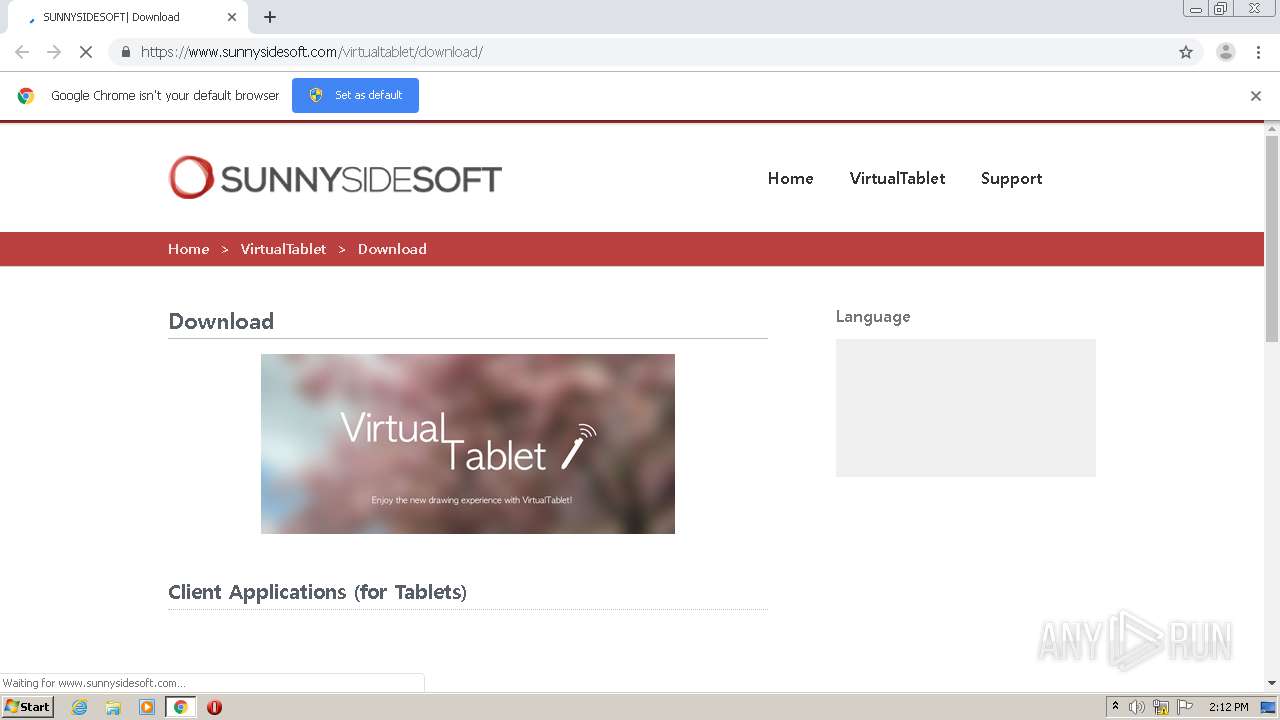Click the SunnySideSoft logo
The image size is (1280, 720).
click(335, 178)
